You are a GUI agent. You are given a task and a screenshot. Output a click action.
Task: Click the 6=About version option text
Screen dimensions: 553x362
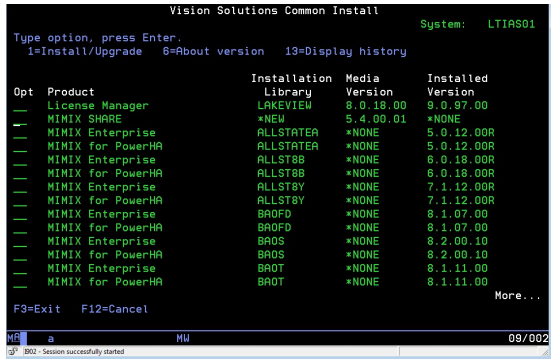point(213,52)
